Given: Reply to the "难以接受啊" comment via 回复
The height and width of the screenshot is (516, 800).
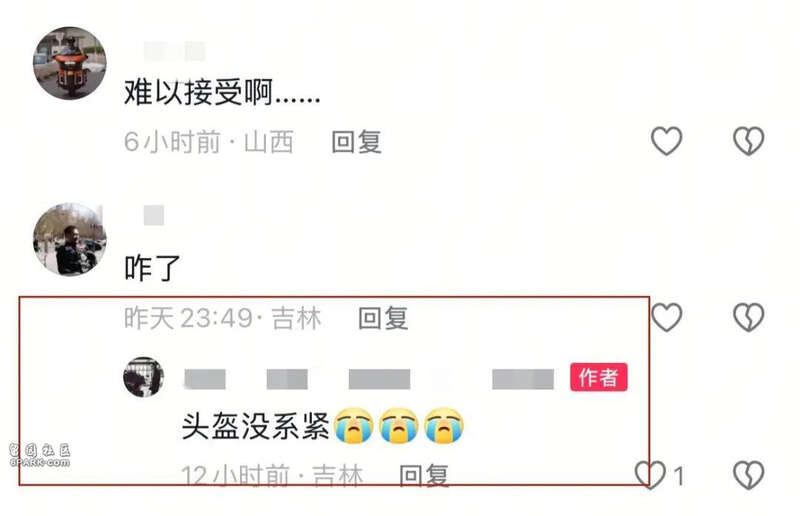Looking at the screenshot, I should point(356,141).
